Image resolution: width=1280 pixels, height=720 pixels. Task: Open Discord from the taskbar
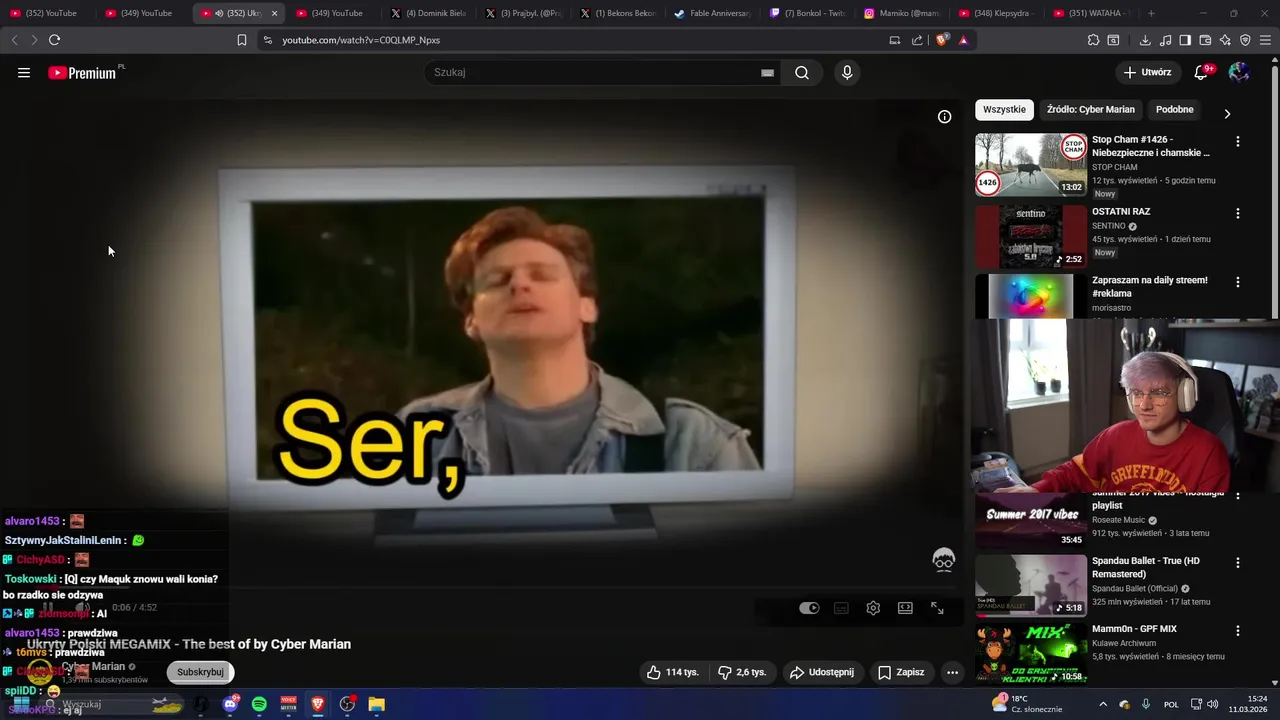pyautogui.click(x=230, y=704)
